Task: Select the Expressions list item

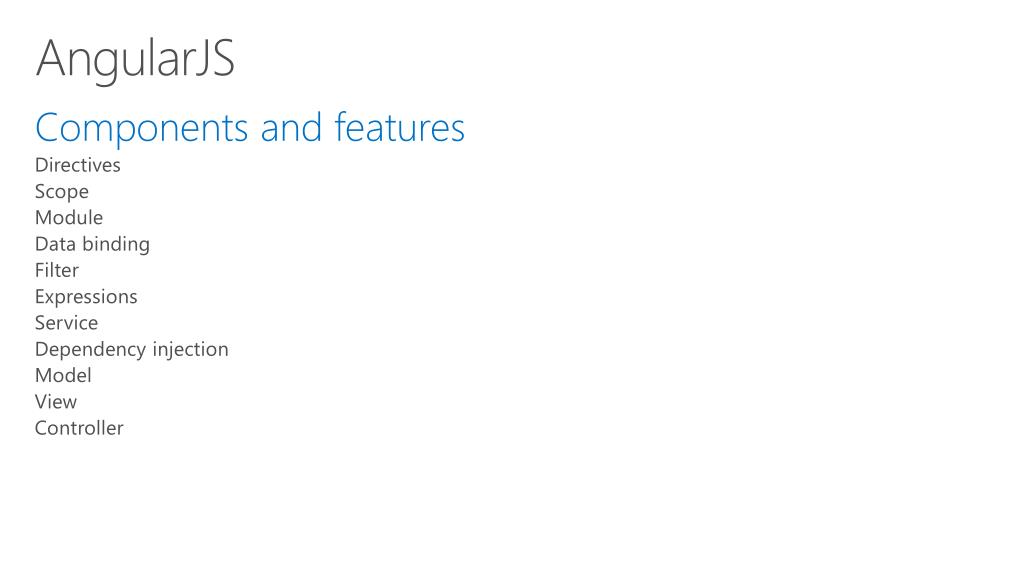Action: tap(86, 296)
